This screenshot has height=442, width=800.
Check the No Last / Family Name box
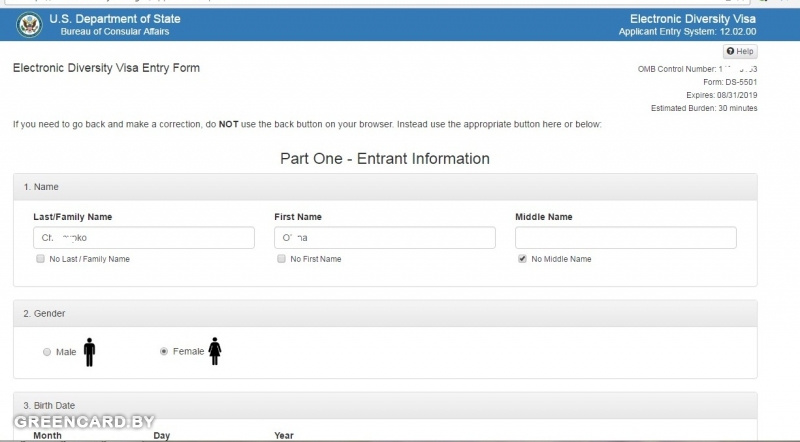pyautogui.click(x=39, y=259)
